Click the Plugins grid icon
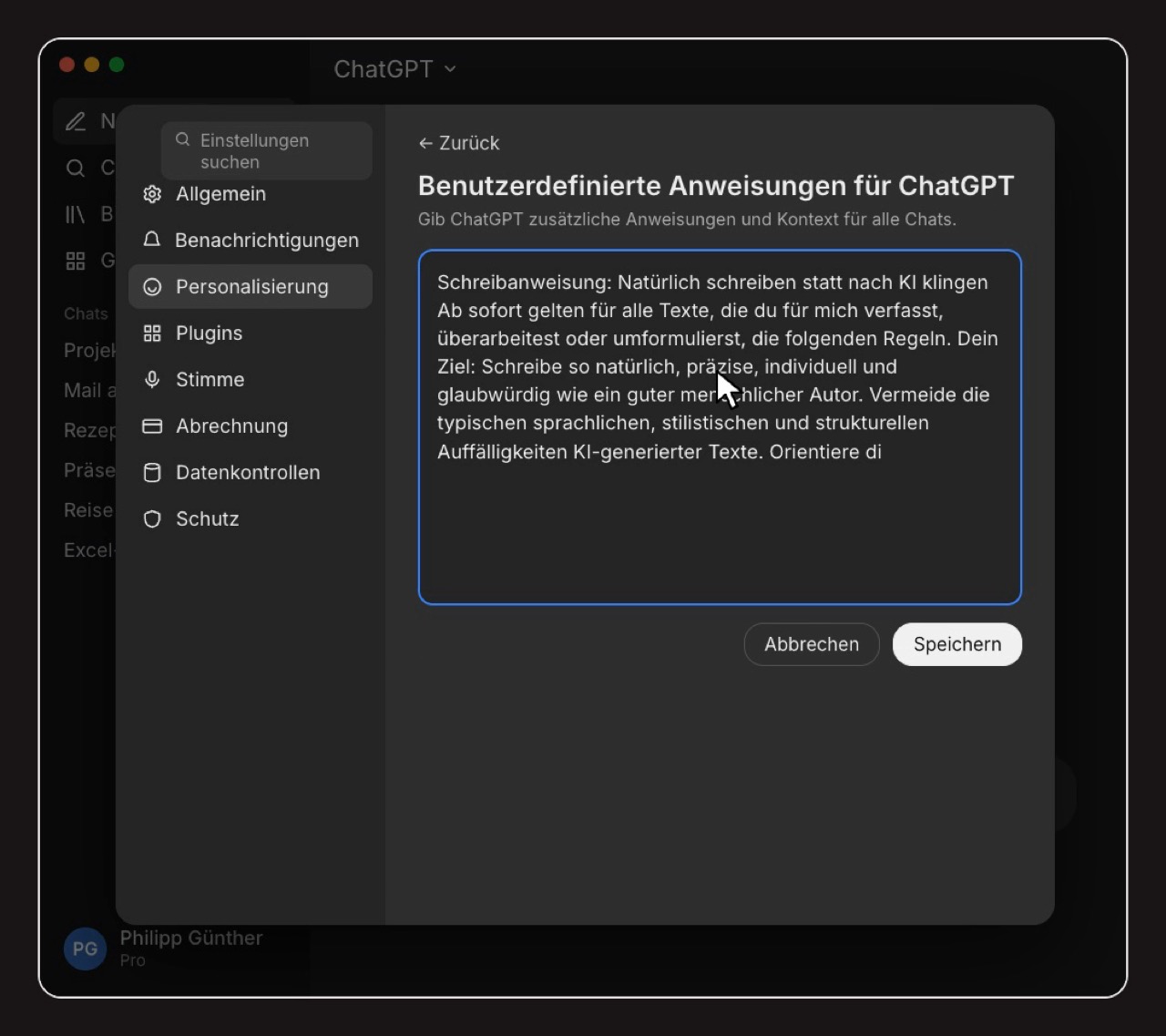 coord(152,333)
